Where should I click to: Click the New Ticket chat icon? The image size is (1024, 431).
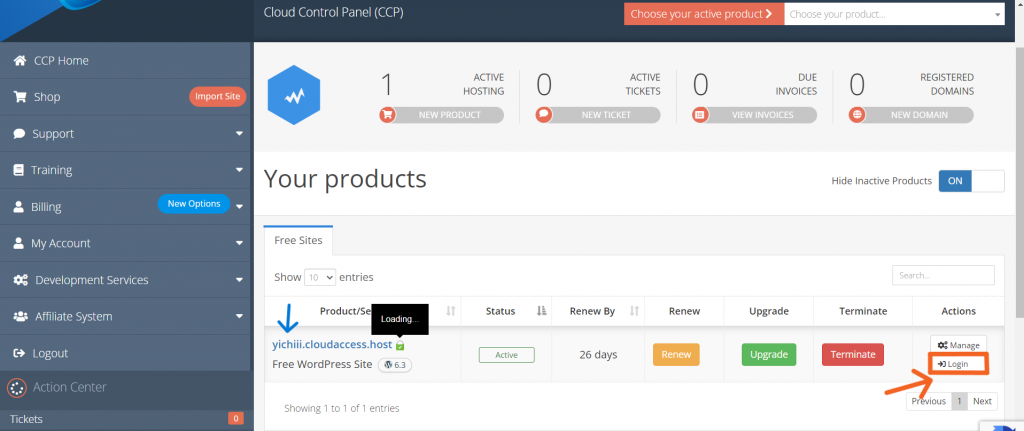point(543,115)
